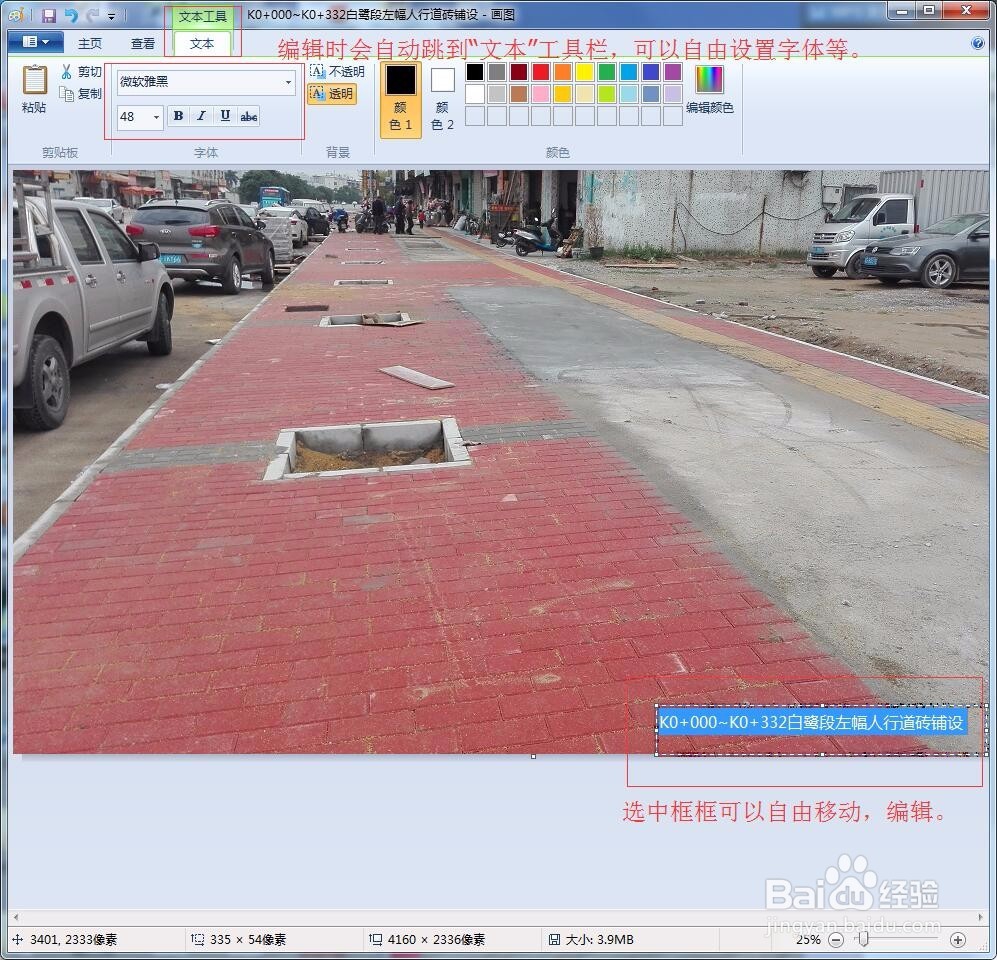Pick the dark red palette swatch

pyautogui.click(x=519, y=72)
